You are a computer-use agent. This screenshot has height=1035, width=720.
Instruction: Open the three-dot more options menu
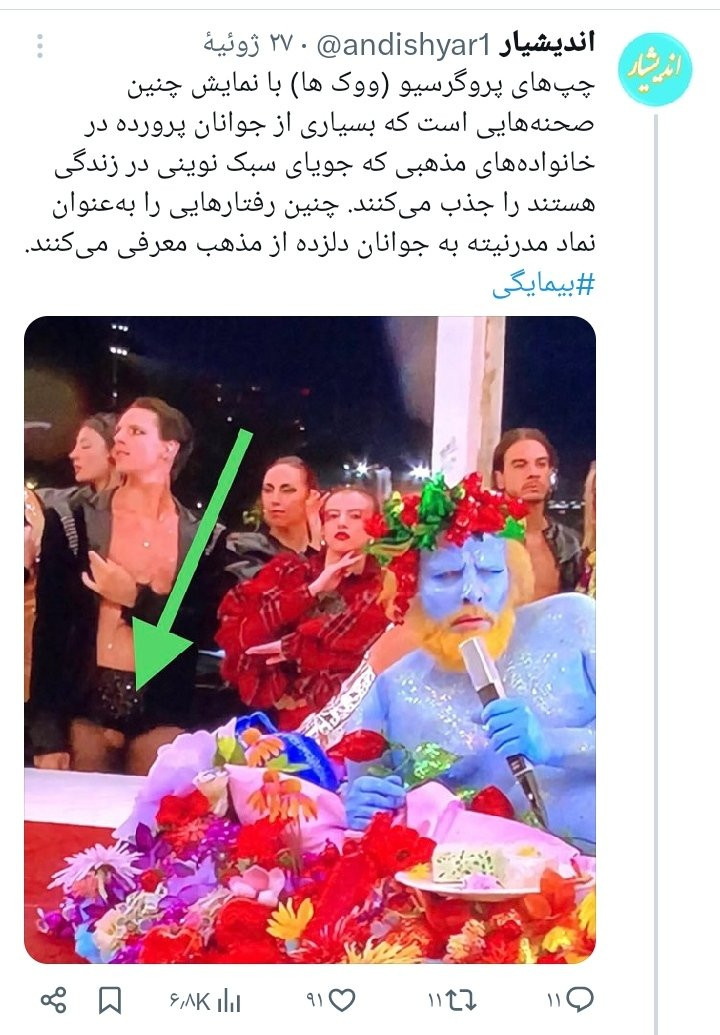click(40, 46)
